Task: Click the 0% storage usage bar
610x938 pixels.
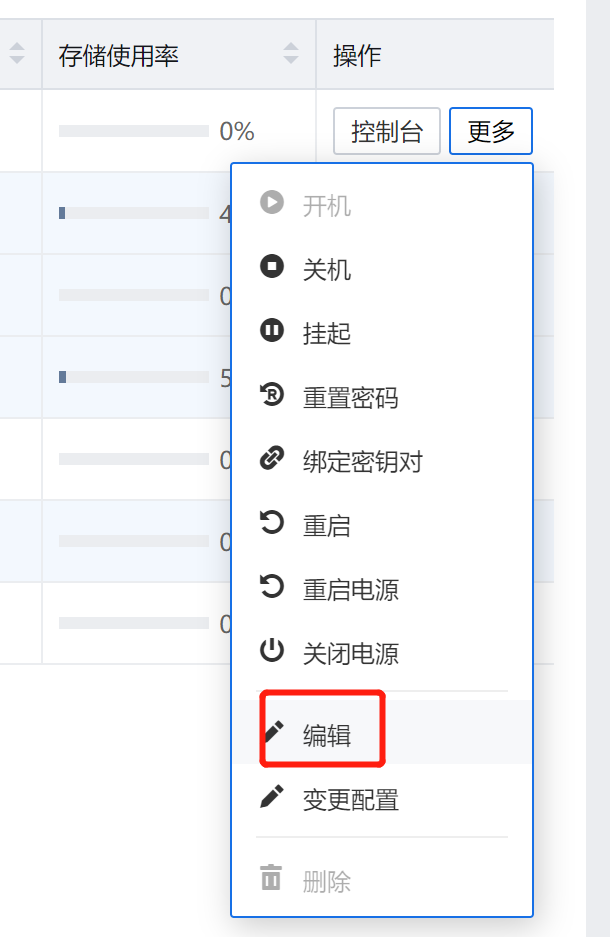Action: 134,131
